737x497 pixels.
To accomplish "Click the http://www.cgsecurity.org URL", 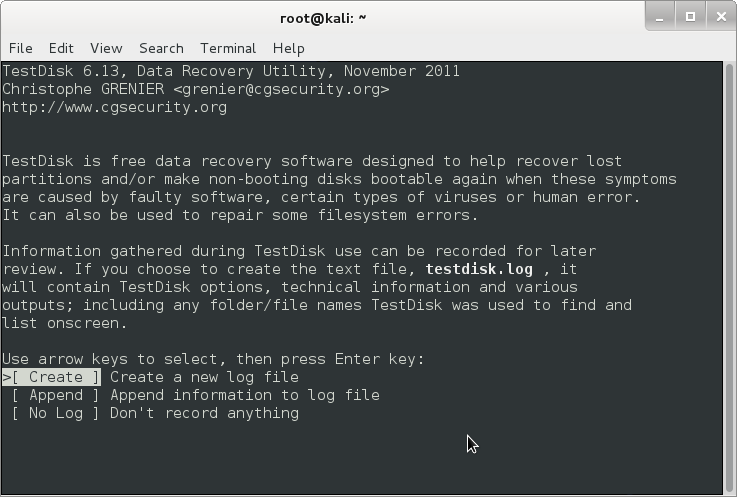I will click(x=115, y=107).
